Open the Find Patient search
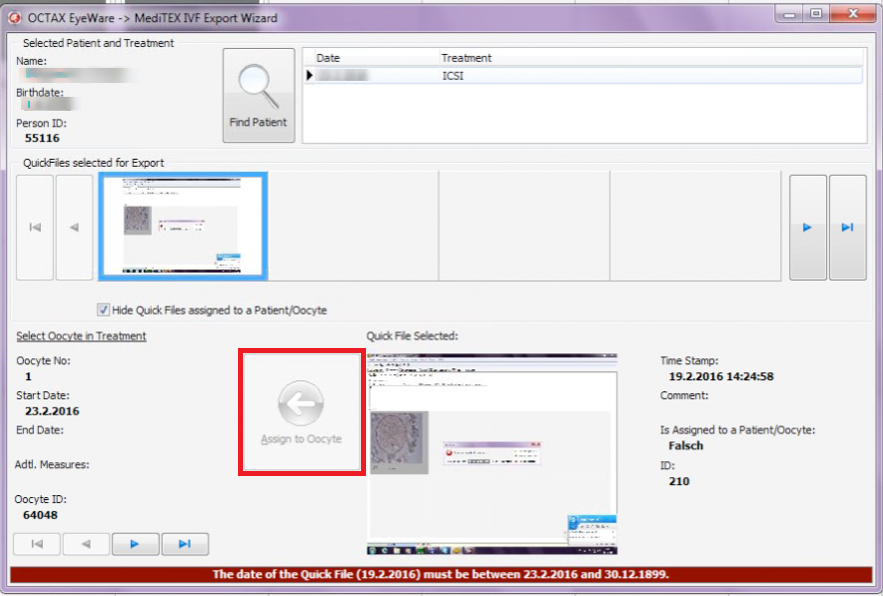This screenshot has height=596, width=883. point(258,95)
